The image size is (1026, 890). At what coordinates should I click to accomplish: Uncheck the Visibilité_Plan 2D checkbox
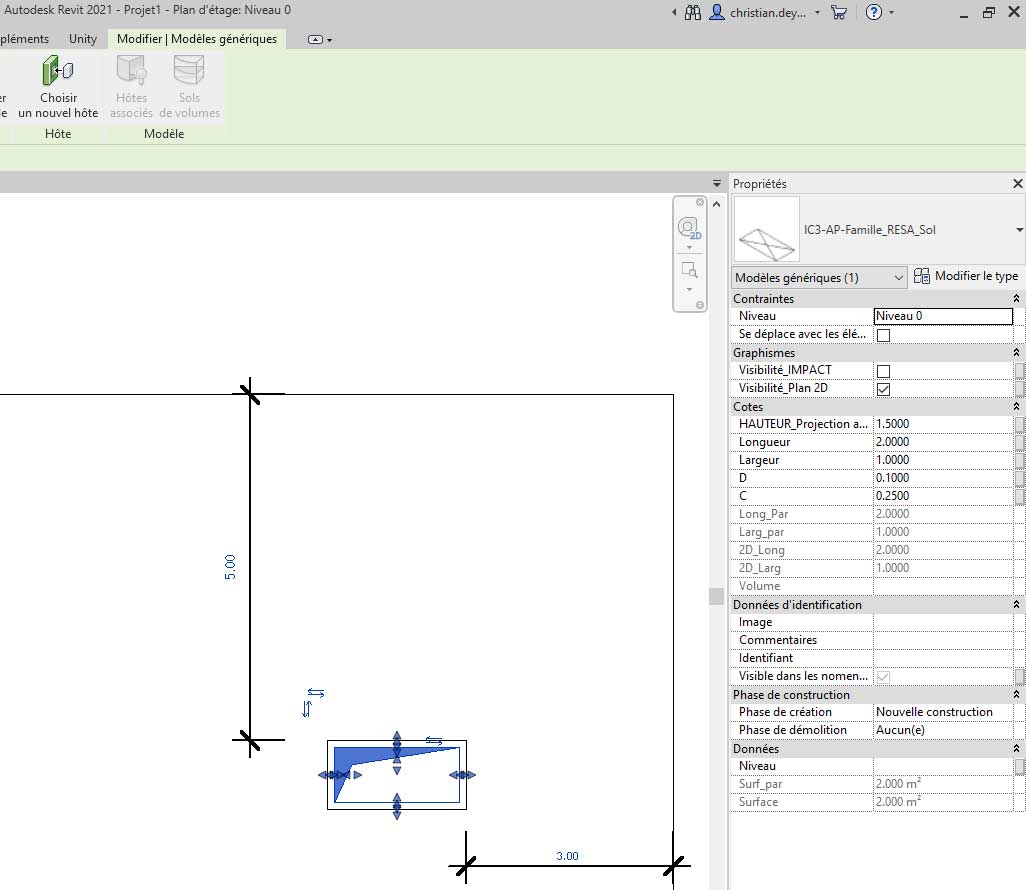point(883,389)
